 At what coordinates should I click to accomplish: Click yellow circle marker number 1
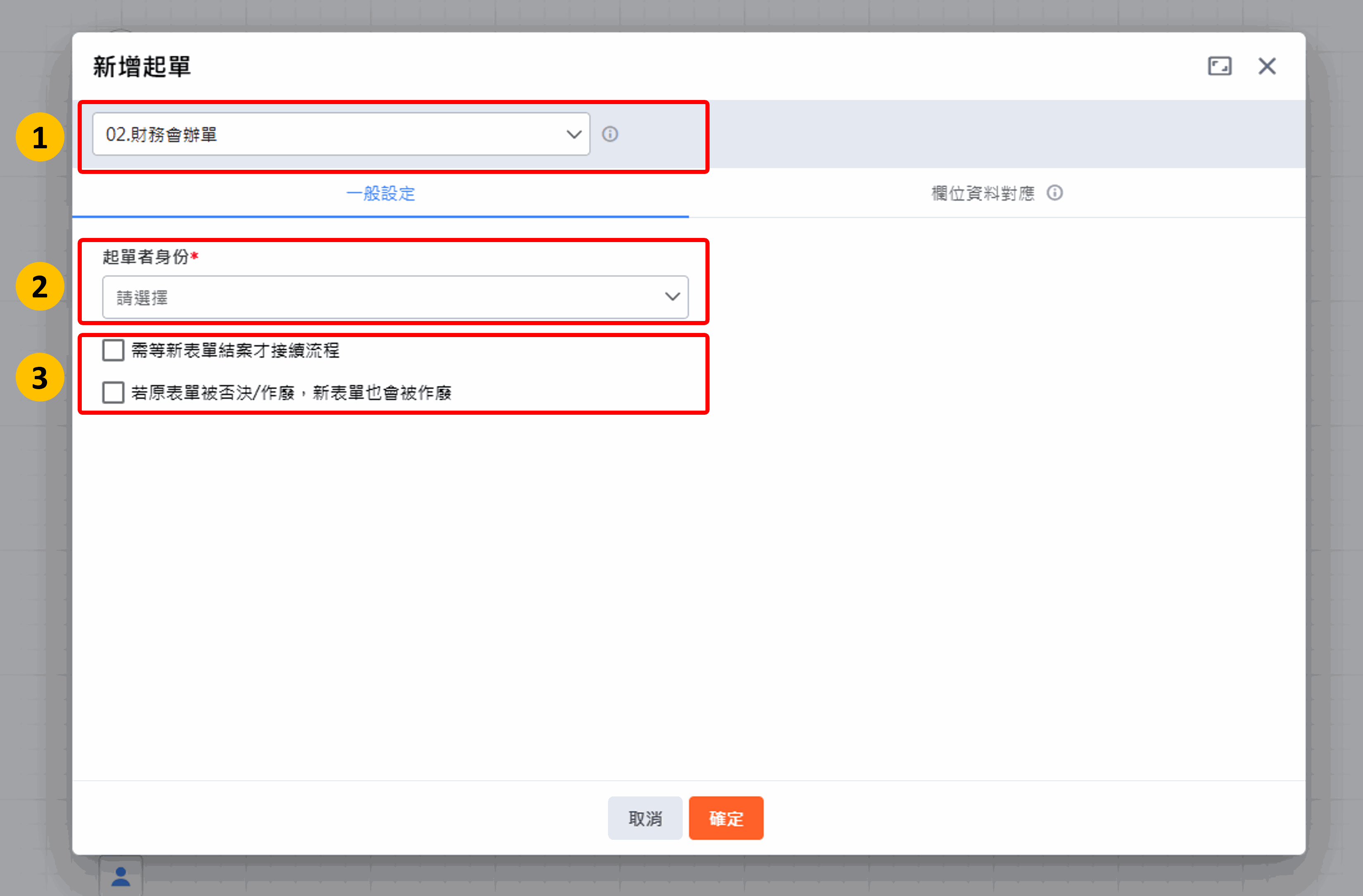tap(40, 137)
